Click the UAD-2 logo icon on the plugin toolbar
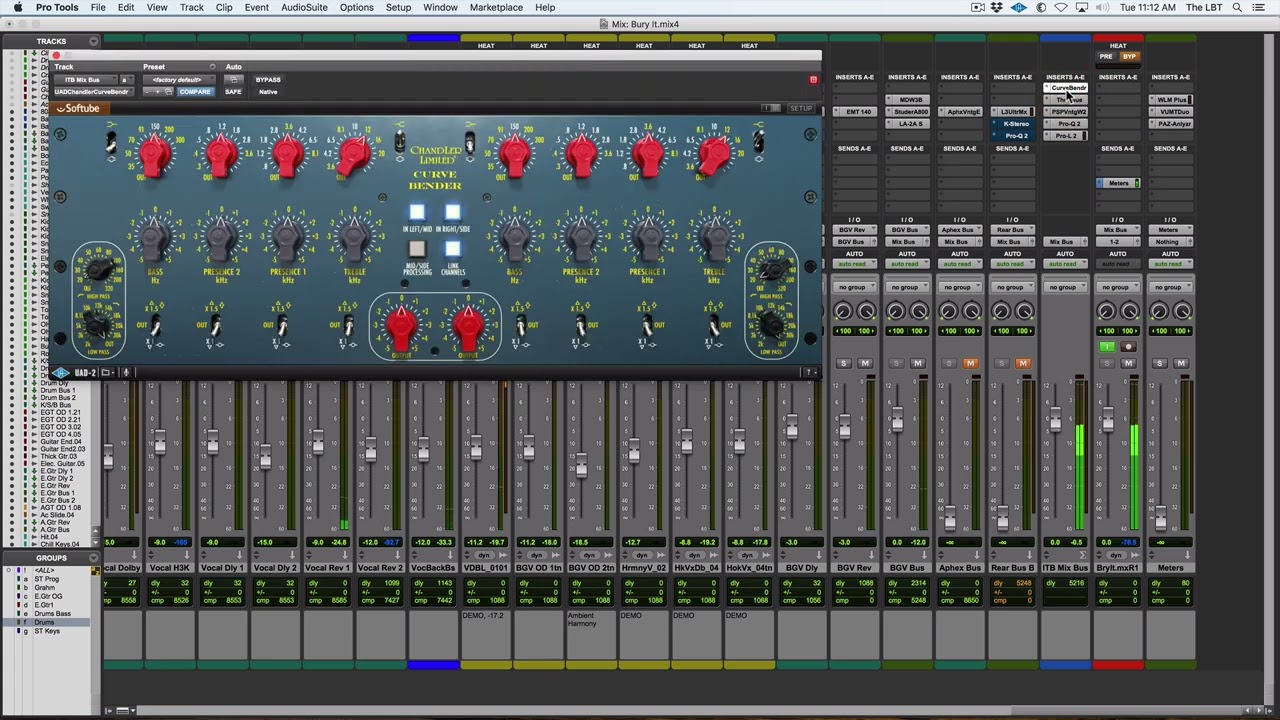The width and height of the screenshot is (1280, 720). pos(62,373)
